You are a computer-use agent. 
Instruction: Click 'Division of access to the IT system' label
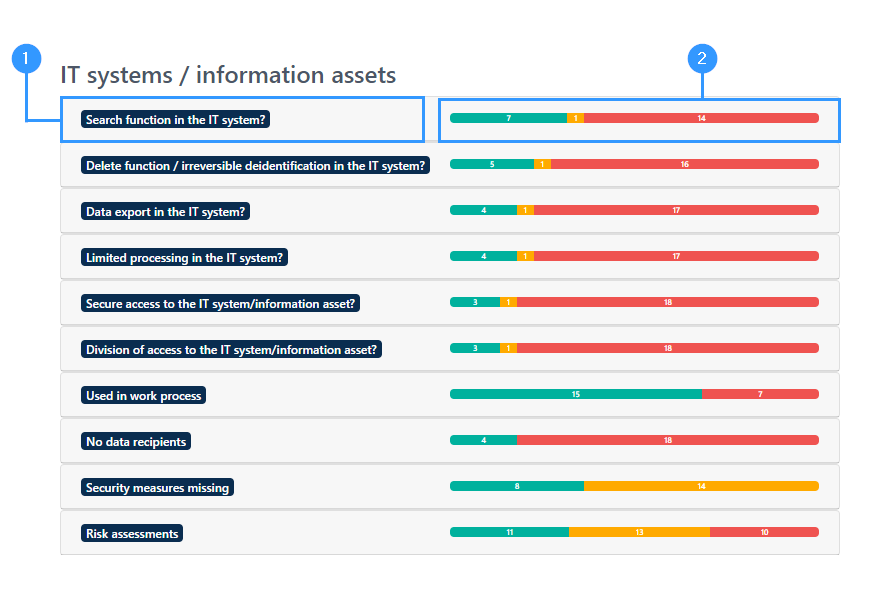click(x=231, y=350)
